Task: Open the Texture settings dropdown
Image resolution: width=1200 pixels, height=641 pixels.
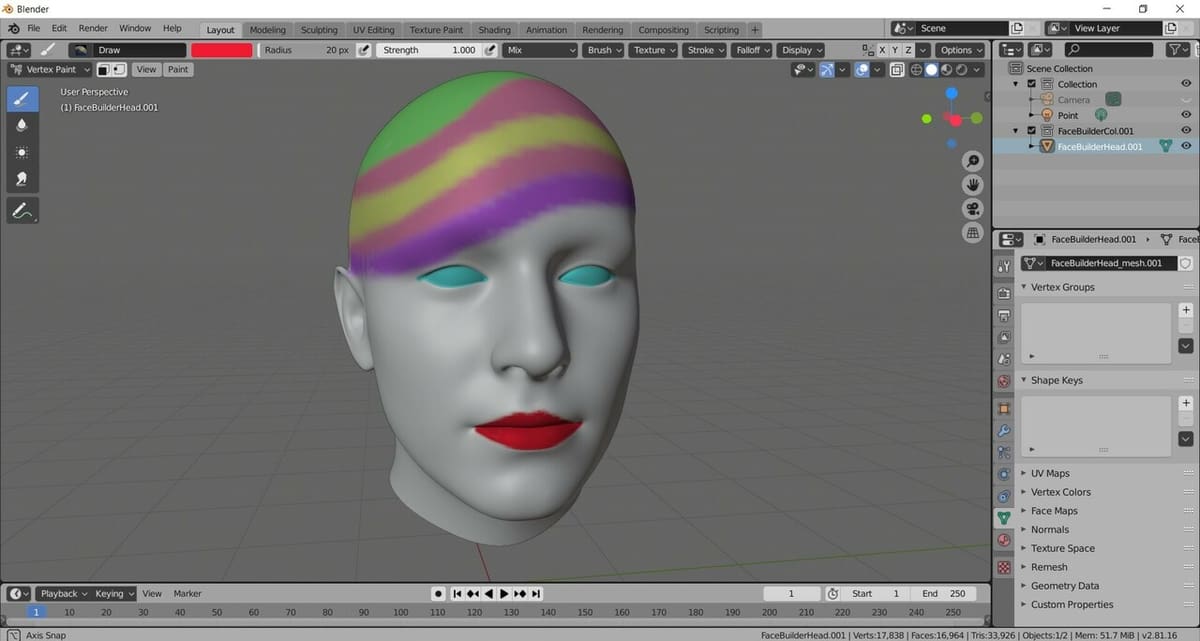Action: pyautogui.click(x=654, y=50)
